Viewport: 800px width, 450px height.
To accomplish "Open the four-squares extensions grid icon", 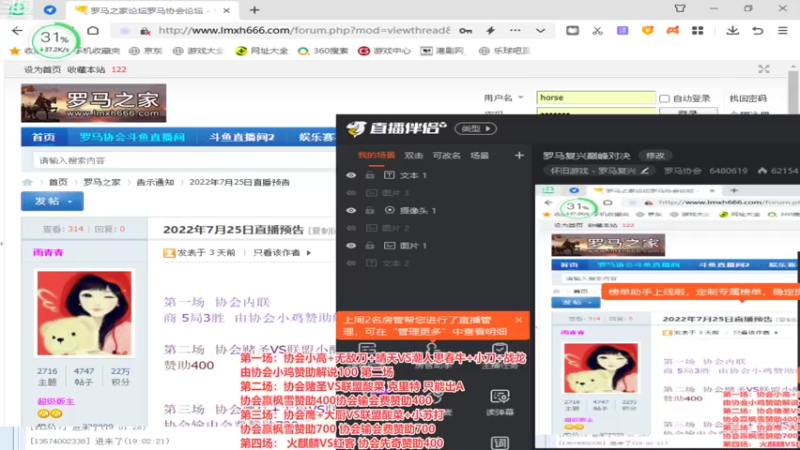I will pyautogui.click(x=697, y=31).
